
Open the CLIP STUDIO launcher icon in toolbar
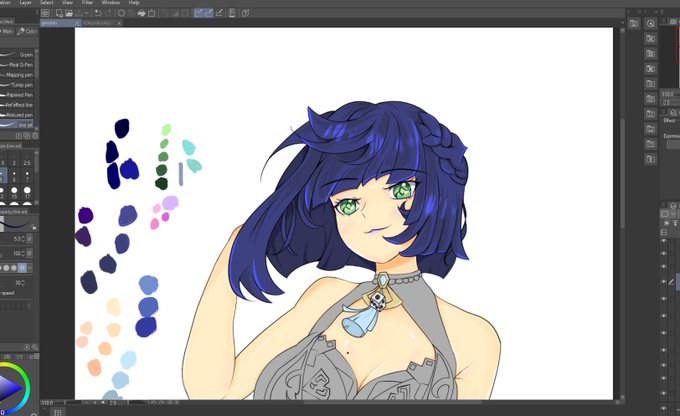tap(45, 13)
